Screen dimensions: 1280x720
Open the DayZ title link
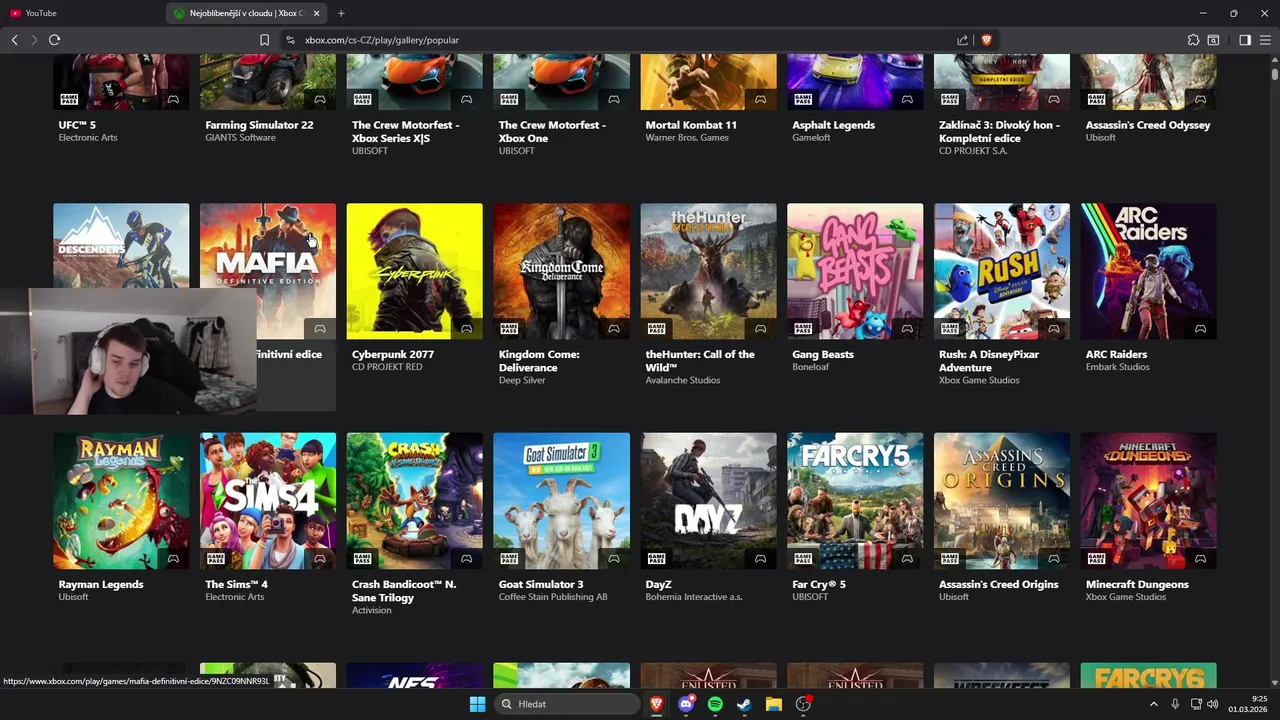pyautogui.click(x=658, y=584)
